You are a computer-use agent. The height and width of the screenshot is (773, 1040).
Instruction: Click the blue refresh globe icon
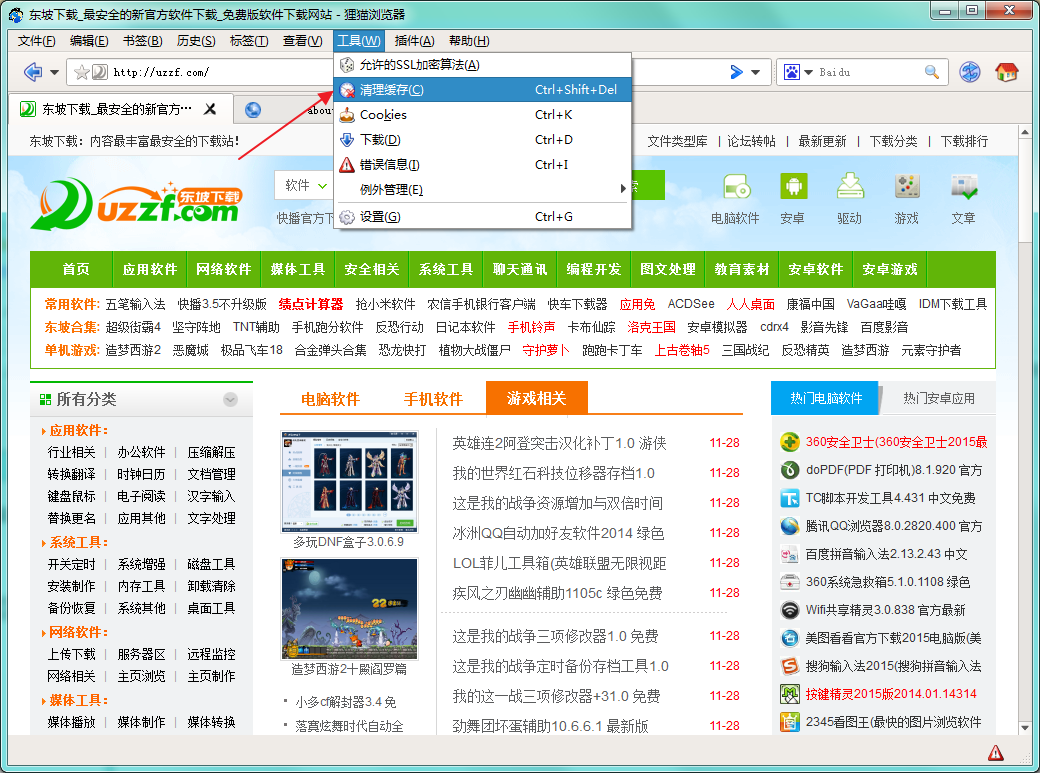970,72
